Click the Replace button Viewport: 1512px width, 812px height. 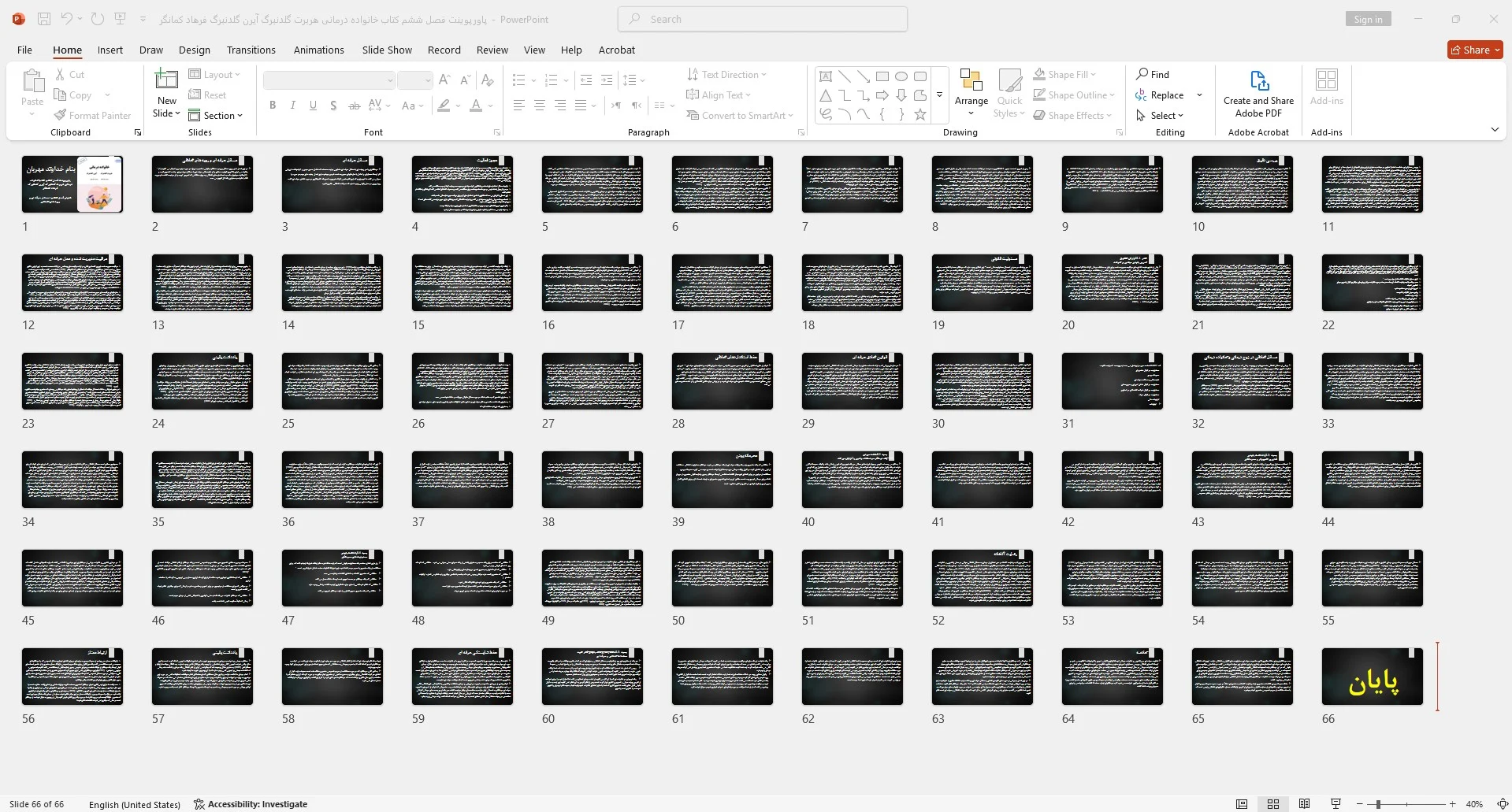point(1160,95)
